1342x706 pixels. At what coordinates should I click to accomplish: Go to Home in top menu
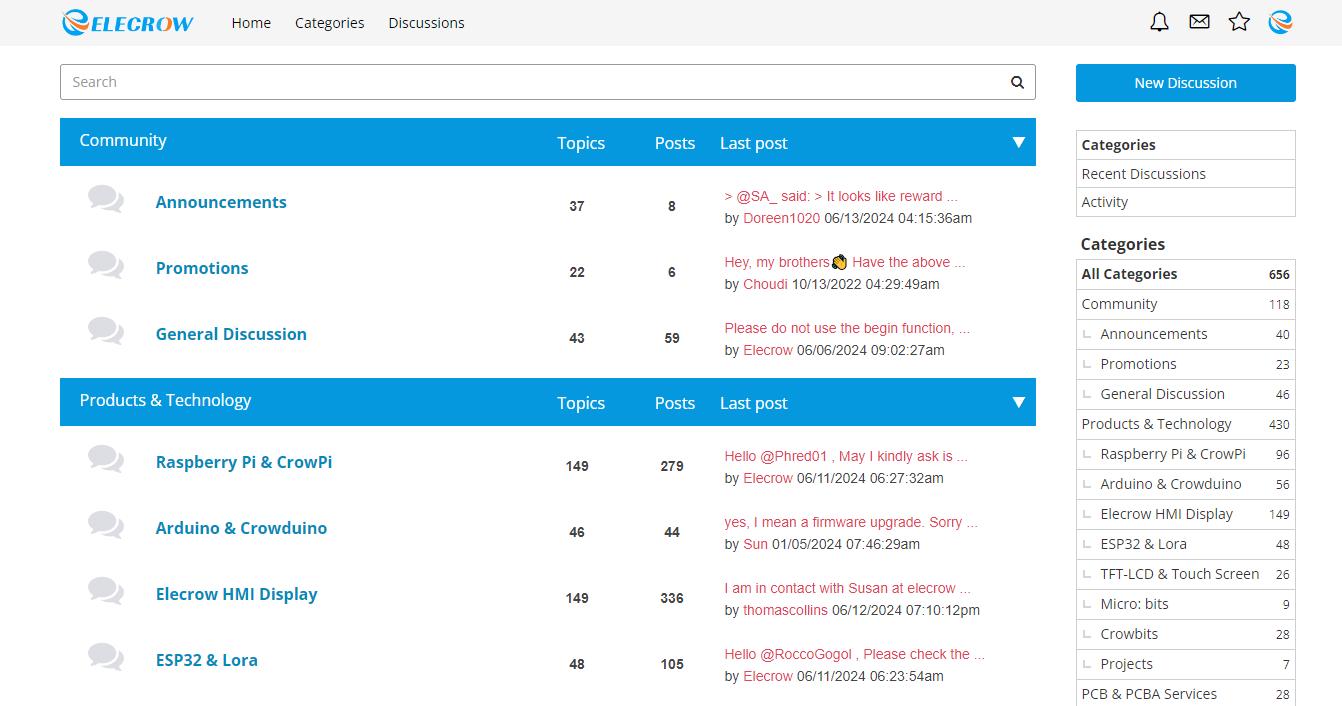251,22
